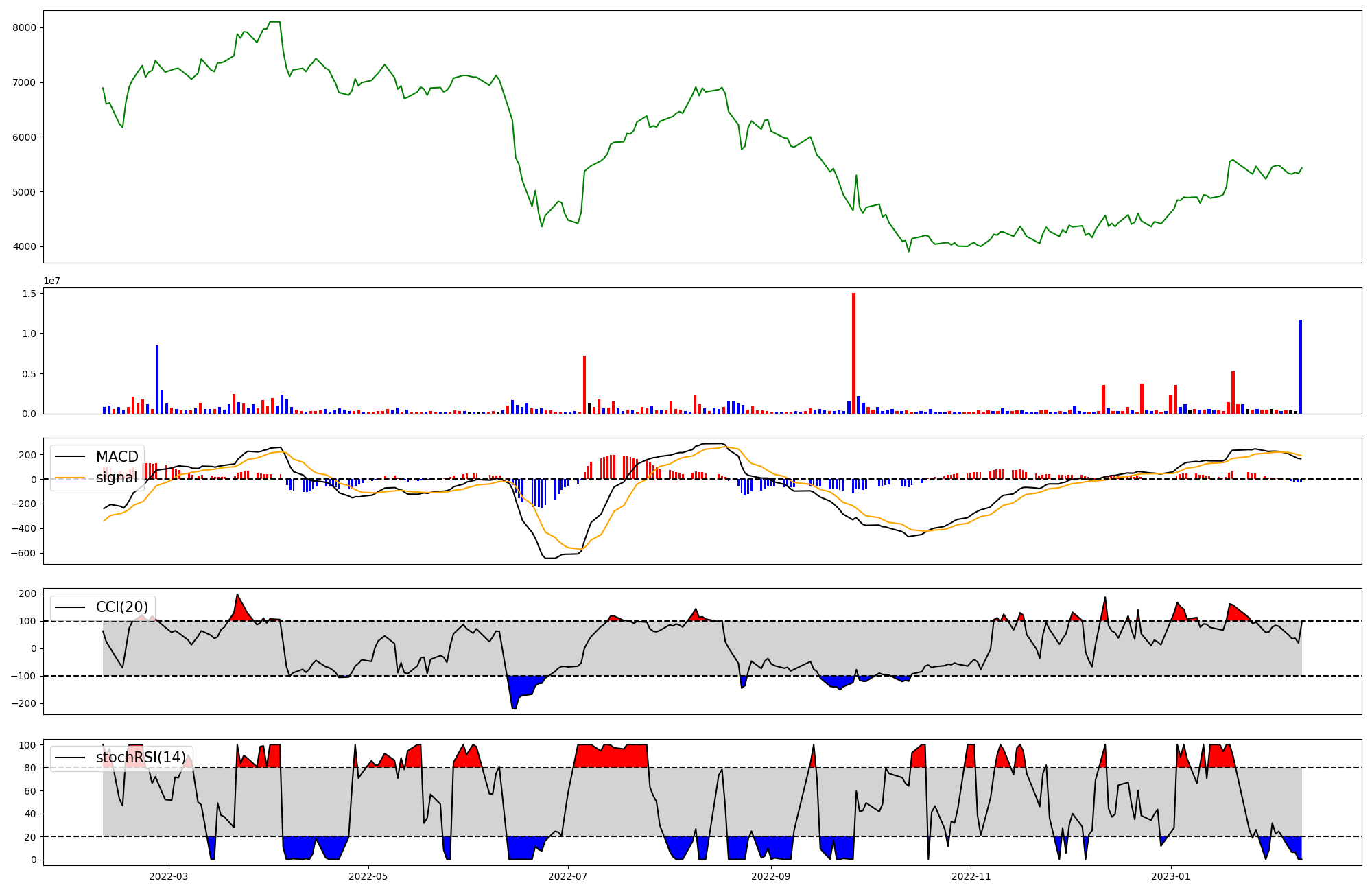This screenshot has width=1372, height=892.
Task: Click the 2022-05 x-axis date label
Action: [x=368, y=876]
